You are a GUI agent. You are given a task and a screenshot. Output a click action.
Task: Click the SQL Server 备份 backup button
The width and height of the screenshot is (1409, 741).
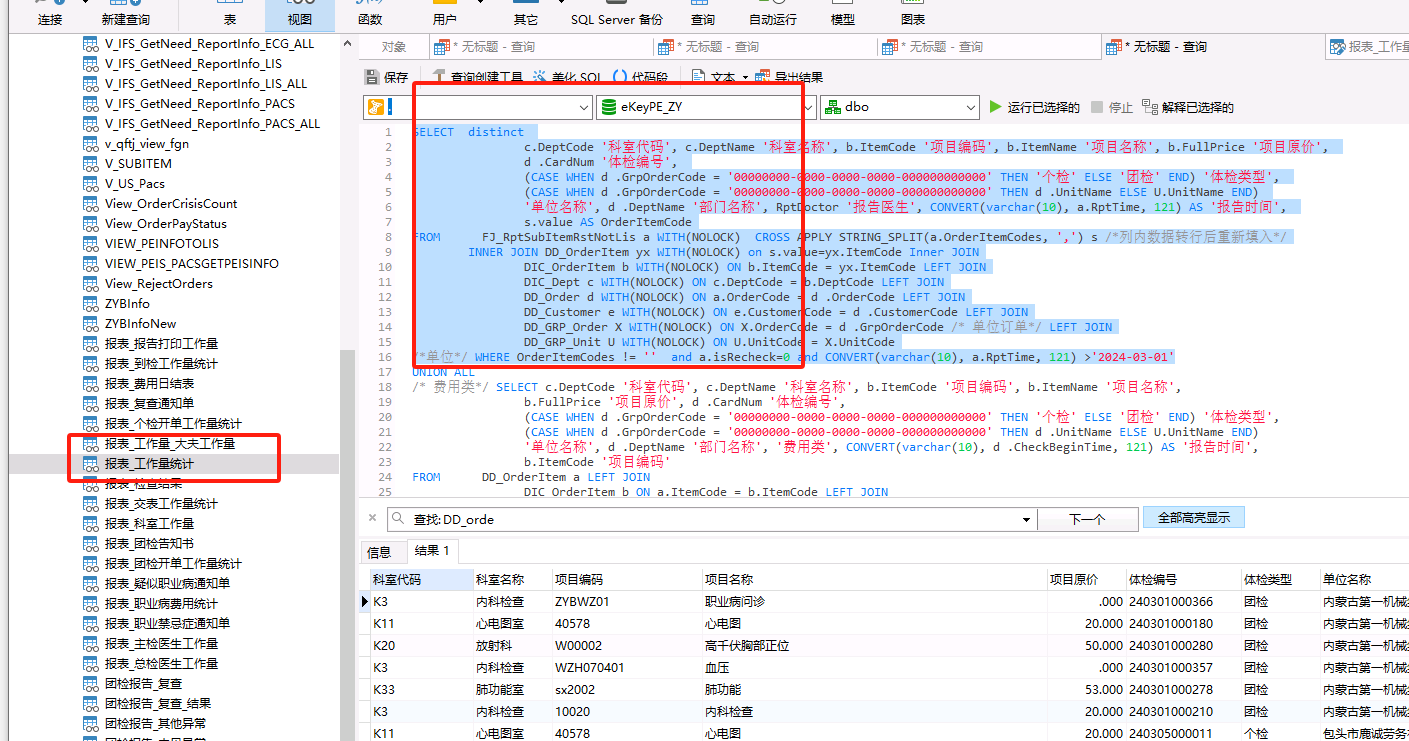click(x=617, y=14)
